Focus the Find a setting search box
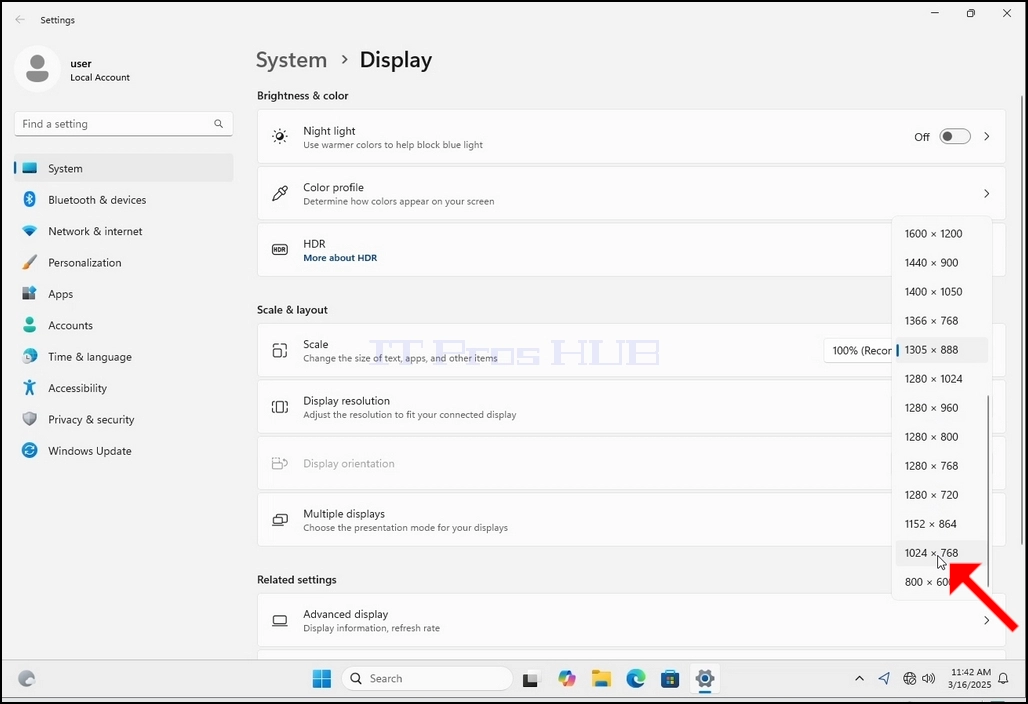Image resolution: width=1028 pixels, height=704 pixels. 123,124
